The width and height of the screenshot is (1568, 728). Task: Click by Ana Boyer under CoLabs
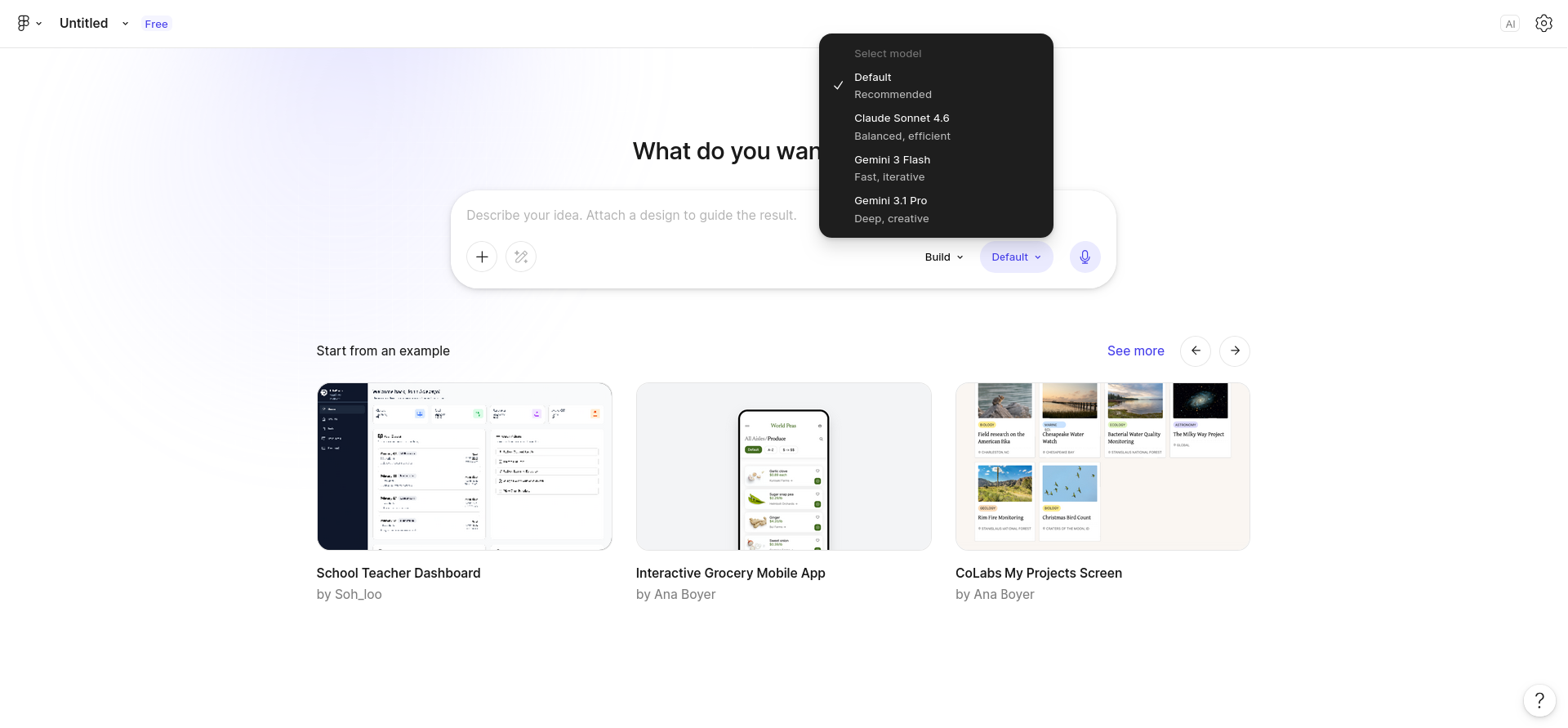(995, 594)
